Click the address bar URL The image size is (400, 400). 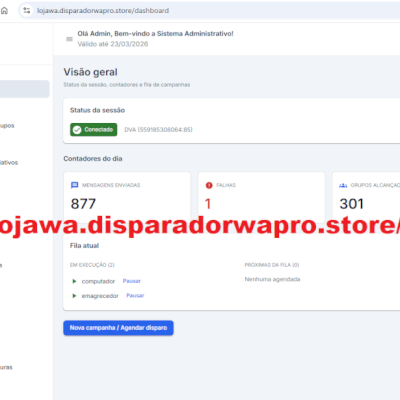[103, 11]
